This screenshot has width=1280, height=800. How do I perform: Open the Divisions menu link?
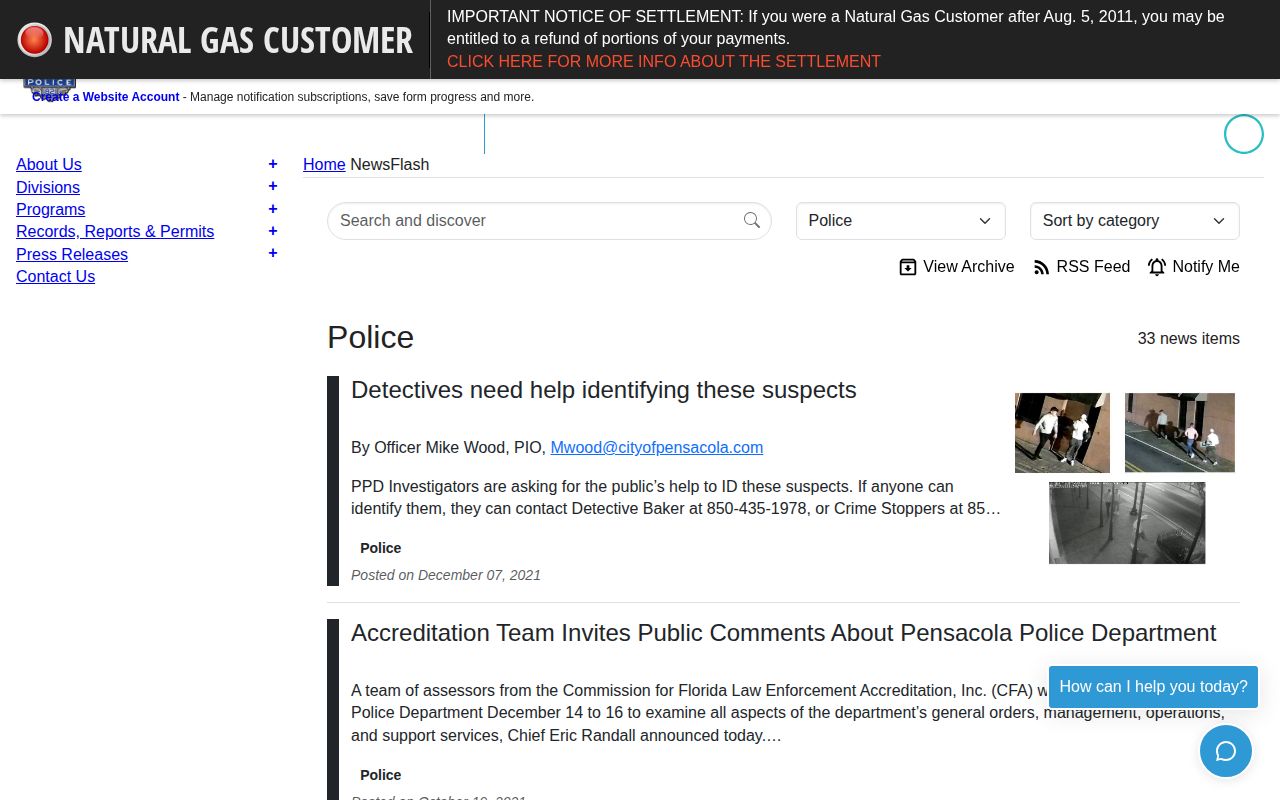point(48,187)
